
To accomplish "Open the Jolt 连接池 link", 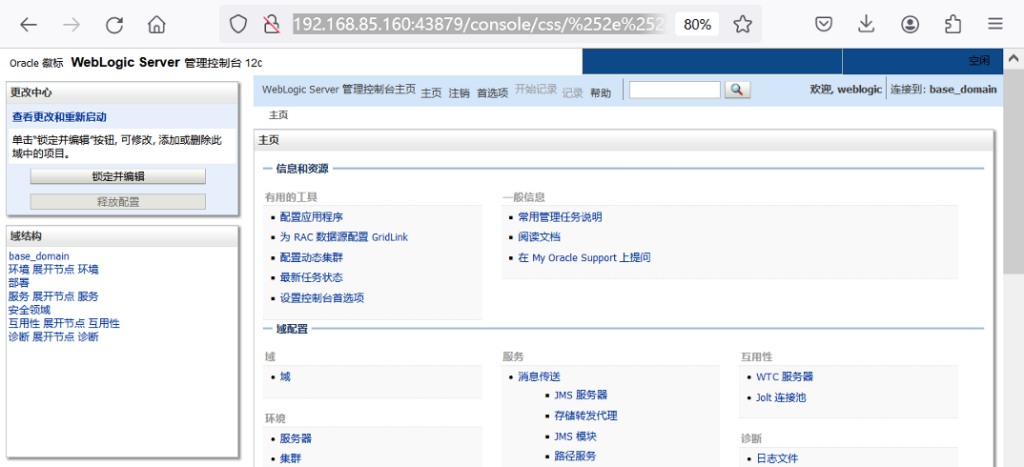I will pyautogui.click(x=780, y=397).
